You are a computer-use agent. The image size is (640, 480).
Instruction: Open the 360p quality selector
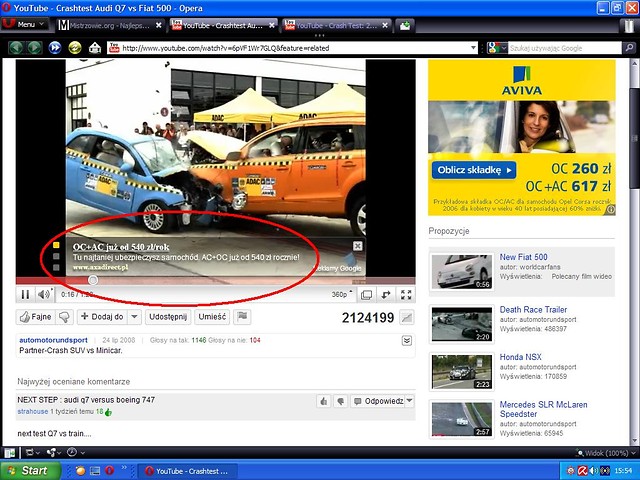click(x=342, y=294)
